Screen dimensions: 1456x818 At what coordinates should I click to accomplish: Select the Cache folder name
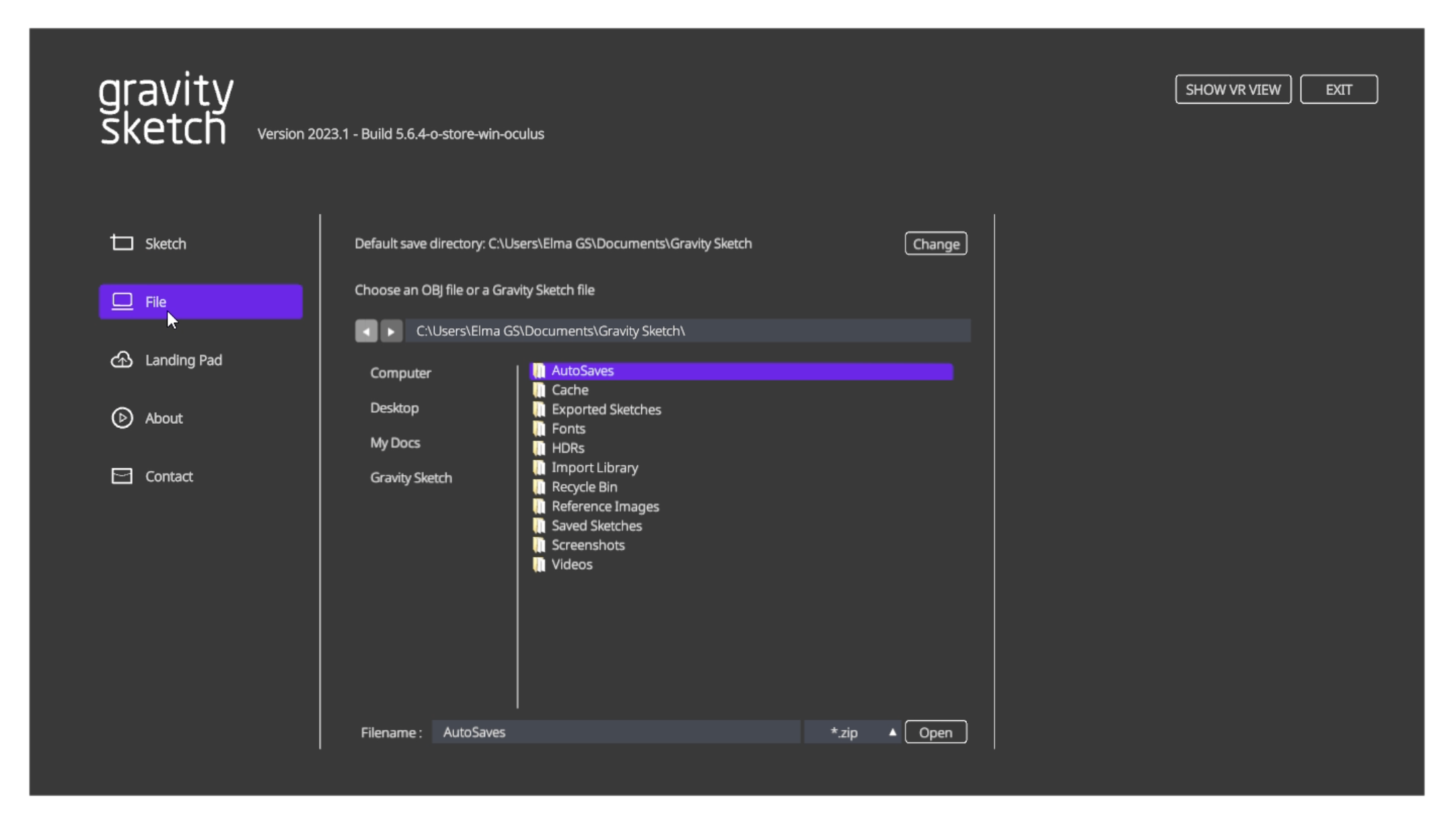tap(570, 390)
